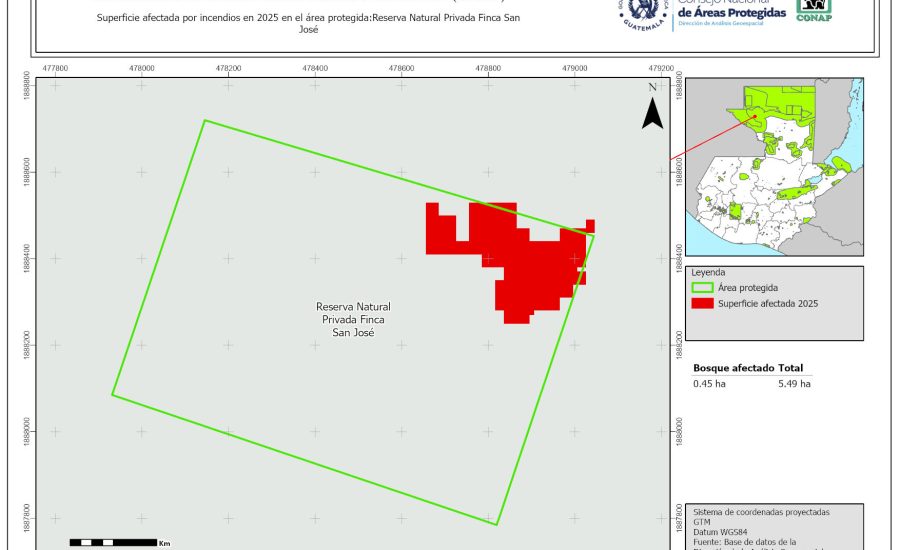Open the Guatemala inset locator map
Image resolution: width=900 pixels, height=550 pixels.
[773, 170]
